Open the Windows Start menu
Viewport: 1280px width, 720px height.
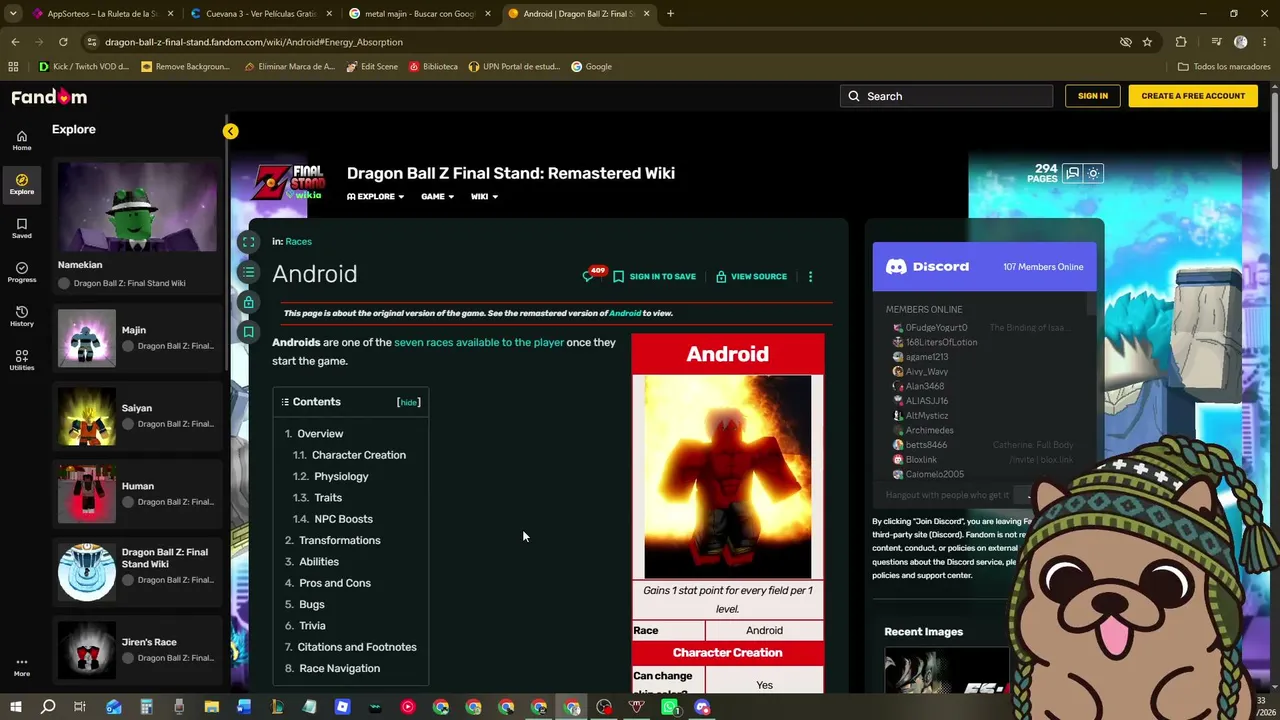[x=15, y=707]
